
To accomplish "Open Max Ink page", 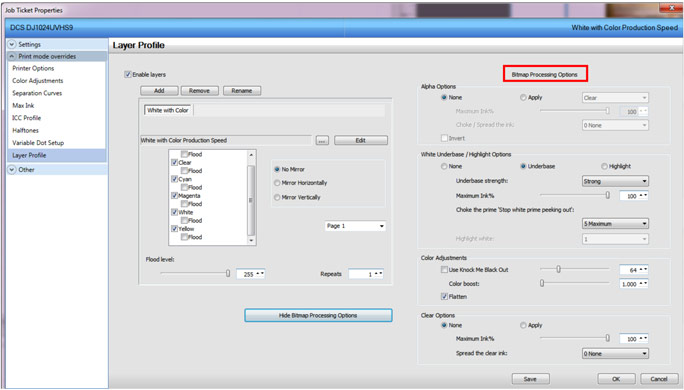I will tap(23, 106).
